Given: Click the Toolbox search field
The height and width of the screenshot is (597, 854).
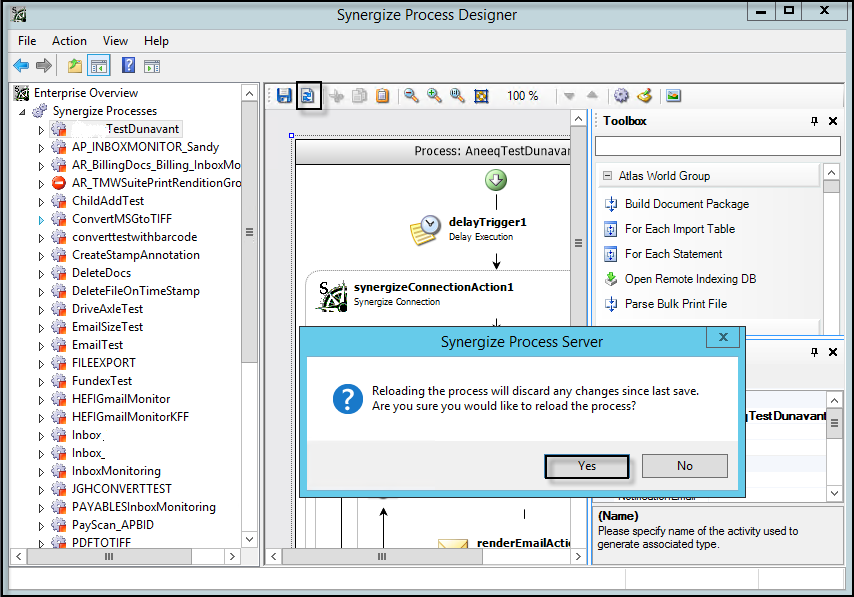Looking at the screenshot, I should click(717, 146).
